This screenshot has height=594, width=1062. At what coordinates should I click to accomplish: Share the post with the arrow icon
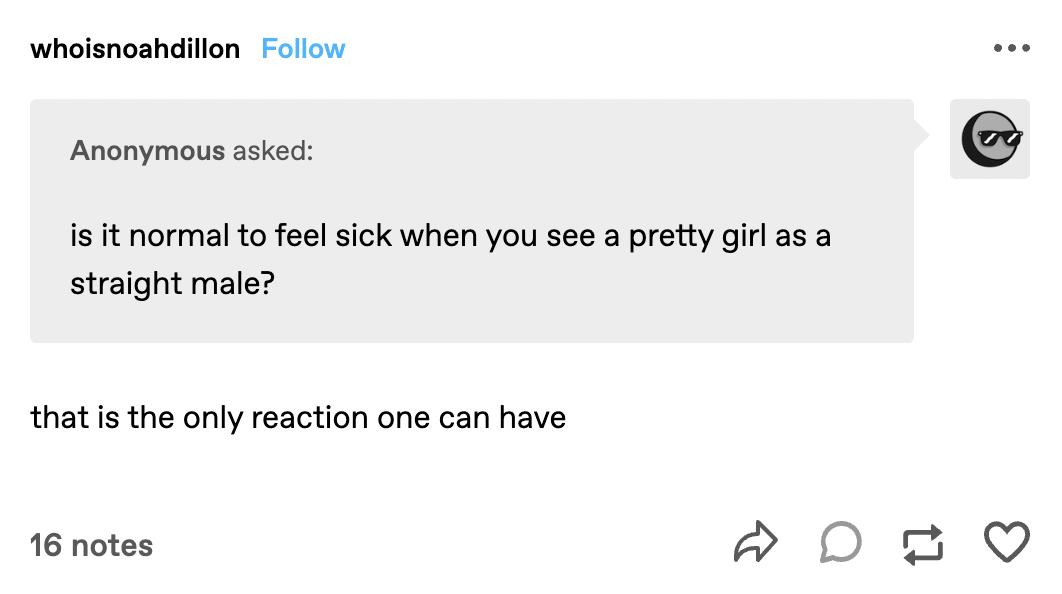pyautogui.click(x=755, y=543)
